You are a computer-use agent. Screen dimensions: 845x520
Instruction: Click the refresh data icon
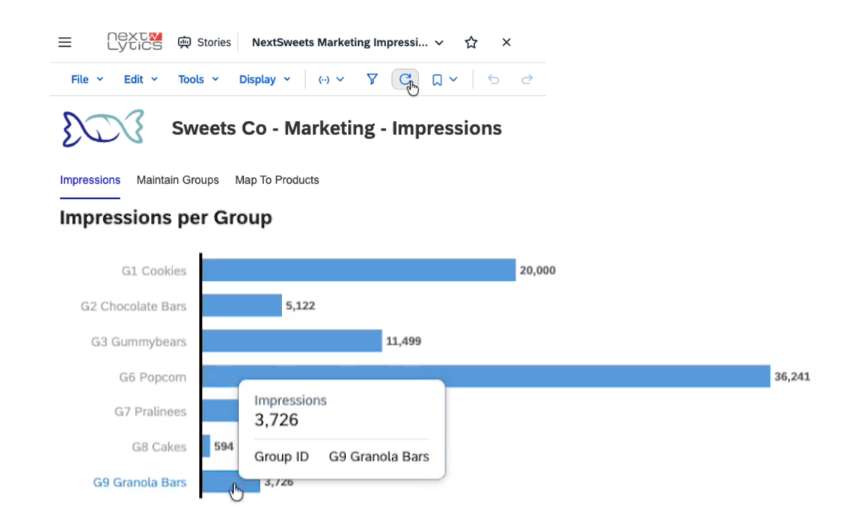405,79
